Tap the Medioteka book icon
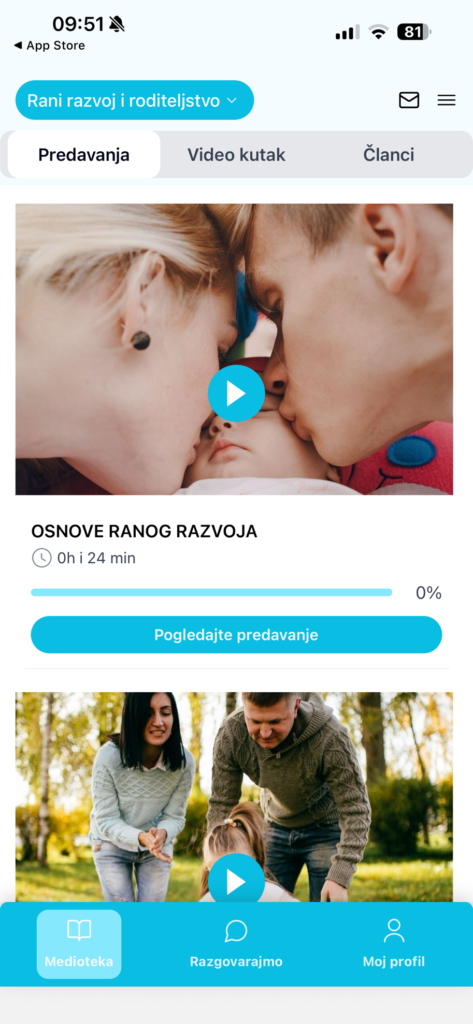Screen dimensions: 473x1024 pyautogui.click(x=79, y=931)
